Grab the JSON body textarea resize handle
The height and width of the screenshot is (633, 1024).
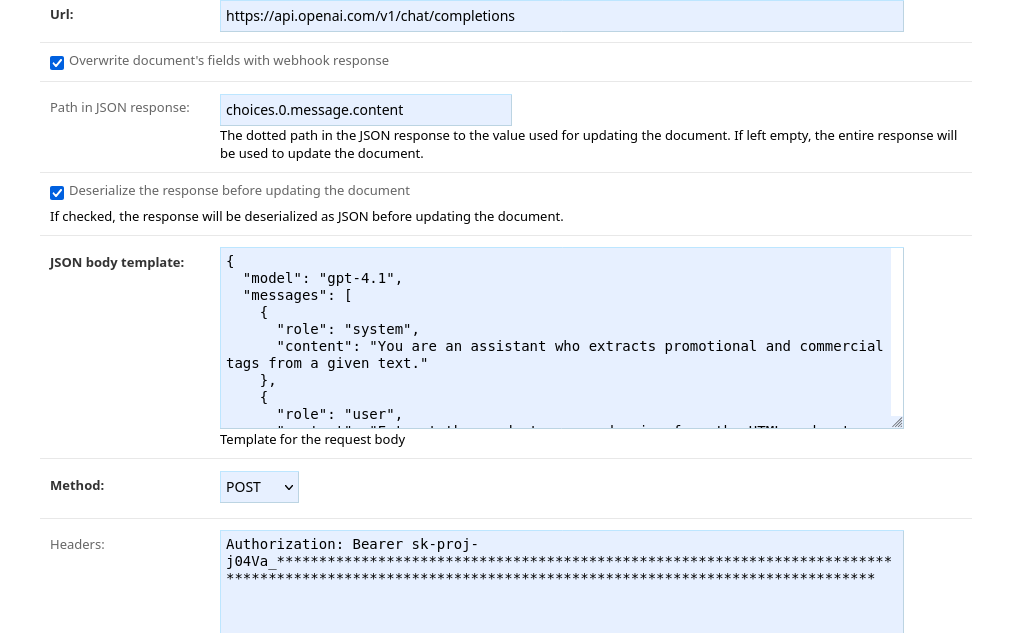[x=897, y=422]
